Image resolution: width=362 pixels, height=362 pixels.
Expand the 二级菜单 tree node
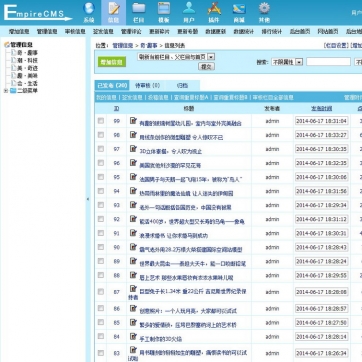[6, 91]
